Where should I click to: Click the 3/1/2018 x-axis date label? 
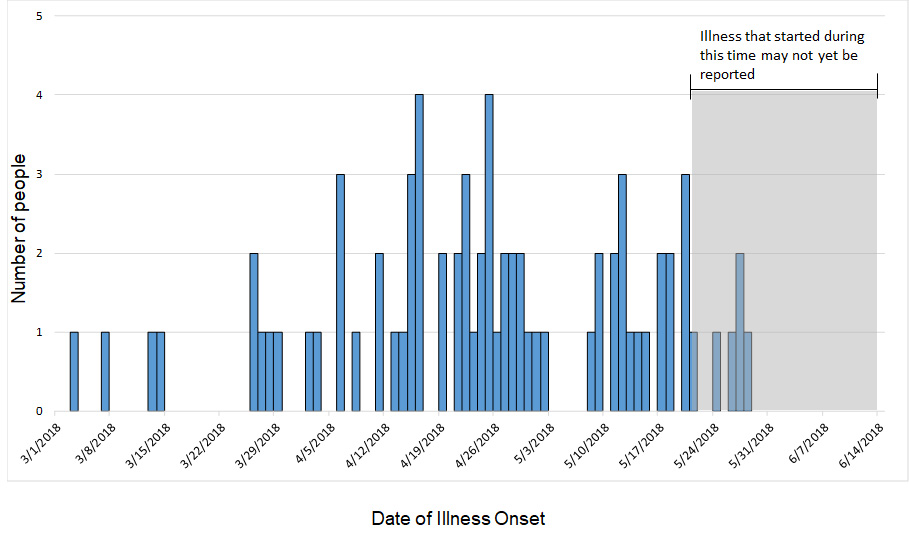click(x=40, y=444)
